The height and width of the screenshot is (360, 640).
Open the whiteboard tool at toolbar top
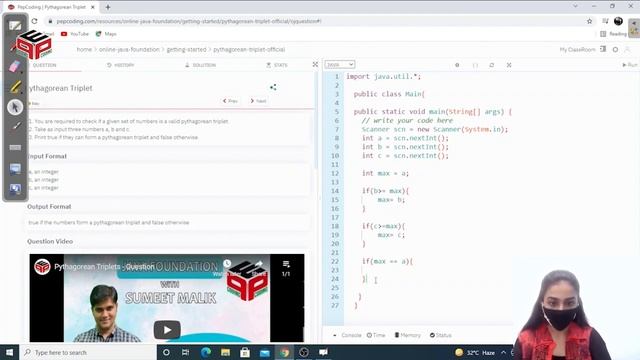click(15, 26)
